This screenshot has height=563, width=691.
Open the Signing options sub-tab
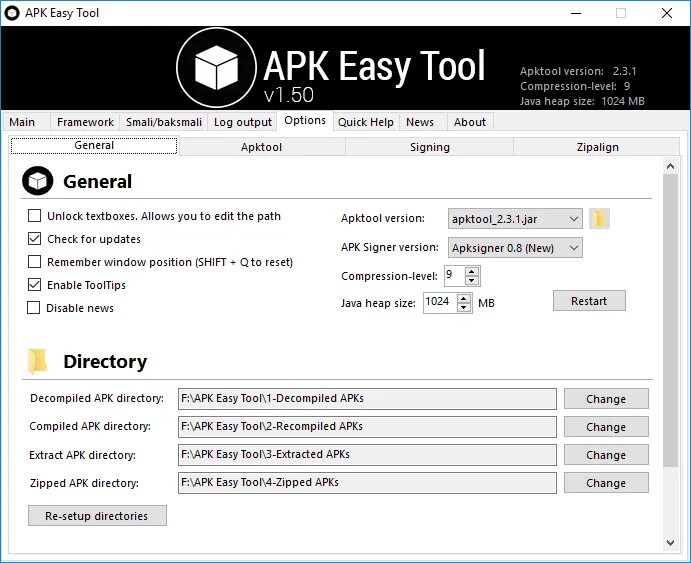[x=430, y=147]
